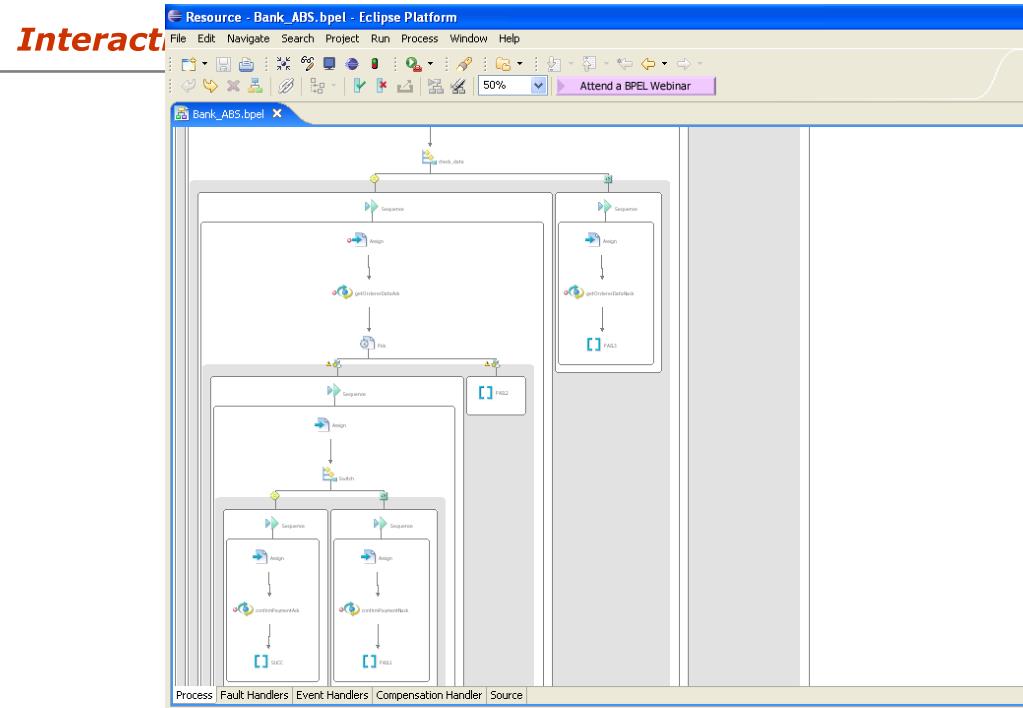The image size is (1023, 708).
Task: Click the Save disk icon
Action: [x=224, y=64]
